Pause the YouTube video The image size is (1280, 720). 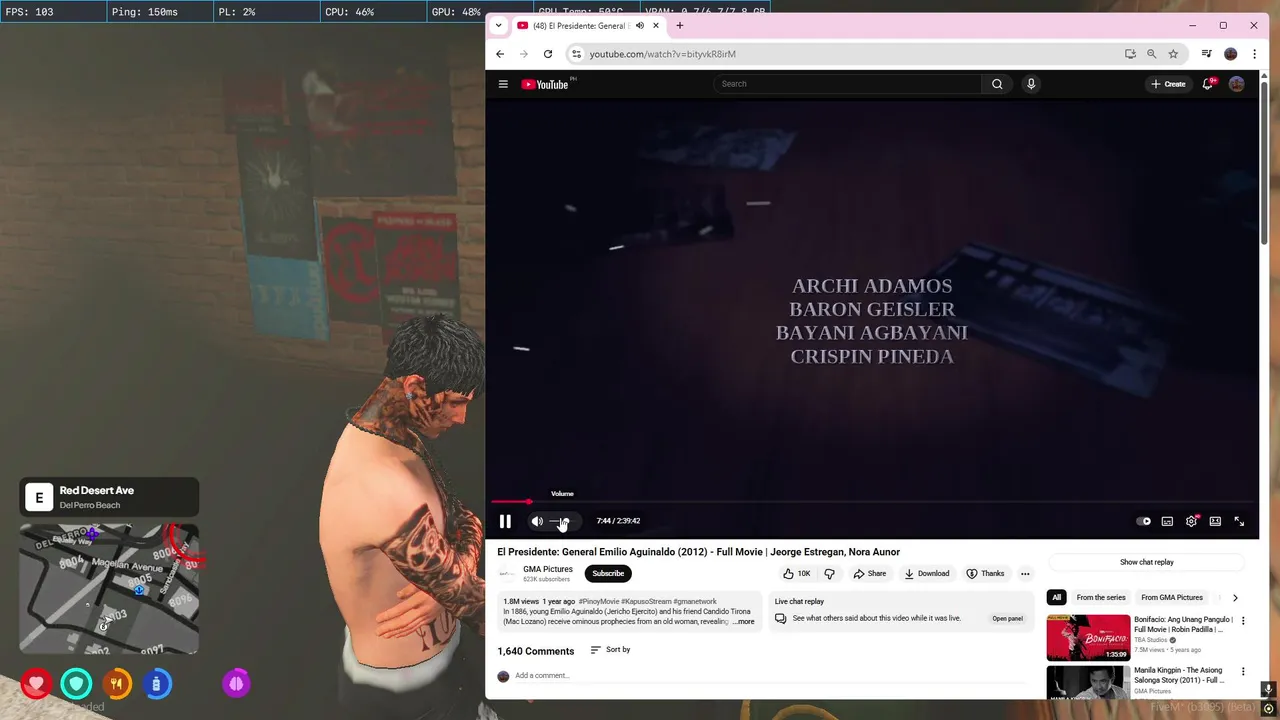pos(505,521)
